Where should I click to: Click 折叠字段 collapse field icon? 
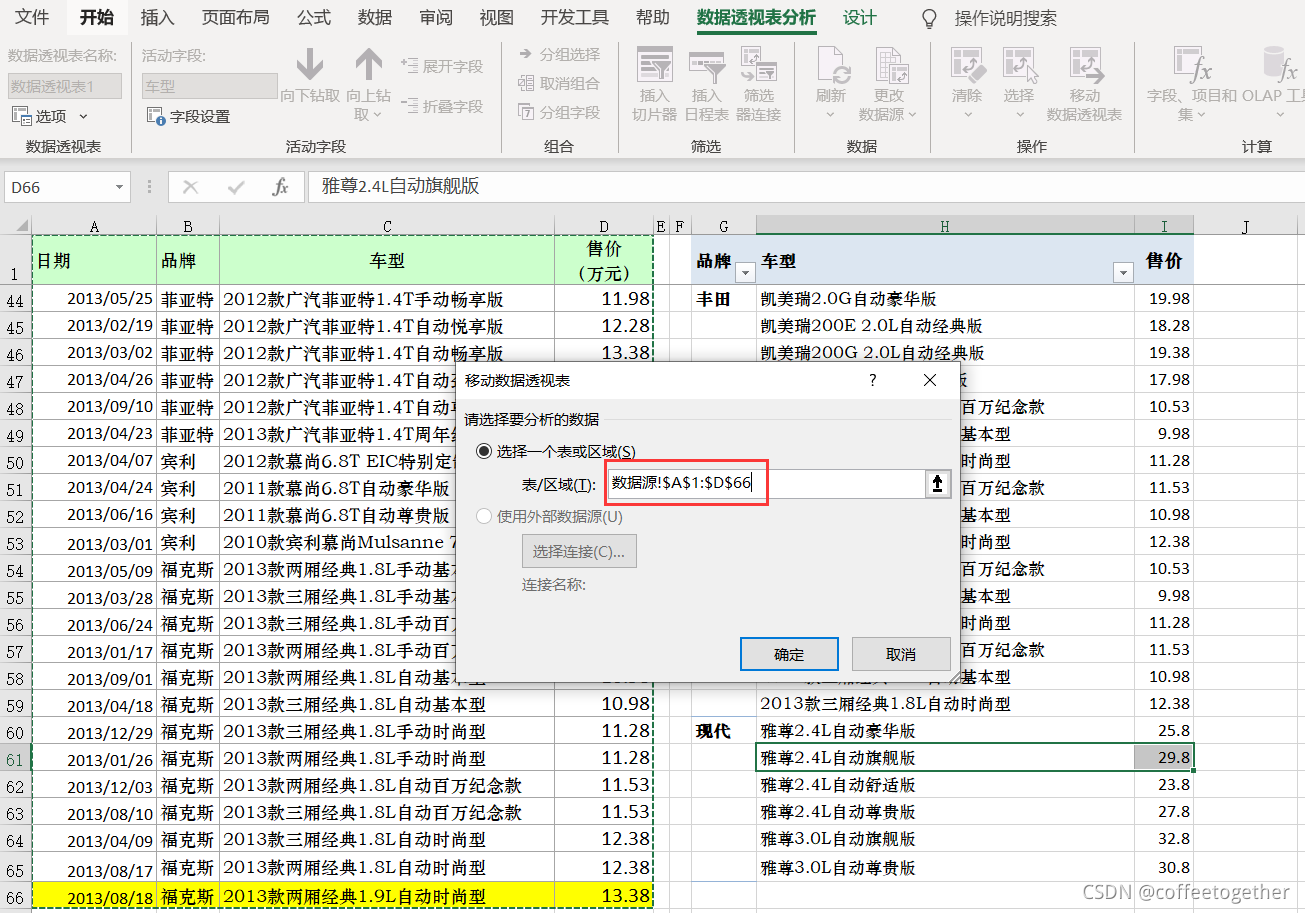[x=410, y=105]
